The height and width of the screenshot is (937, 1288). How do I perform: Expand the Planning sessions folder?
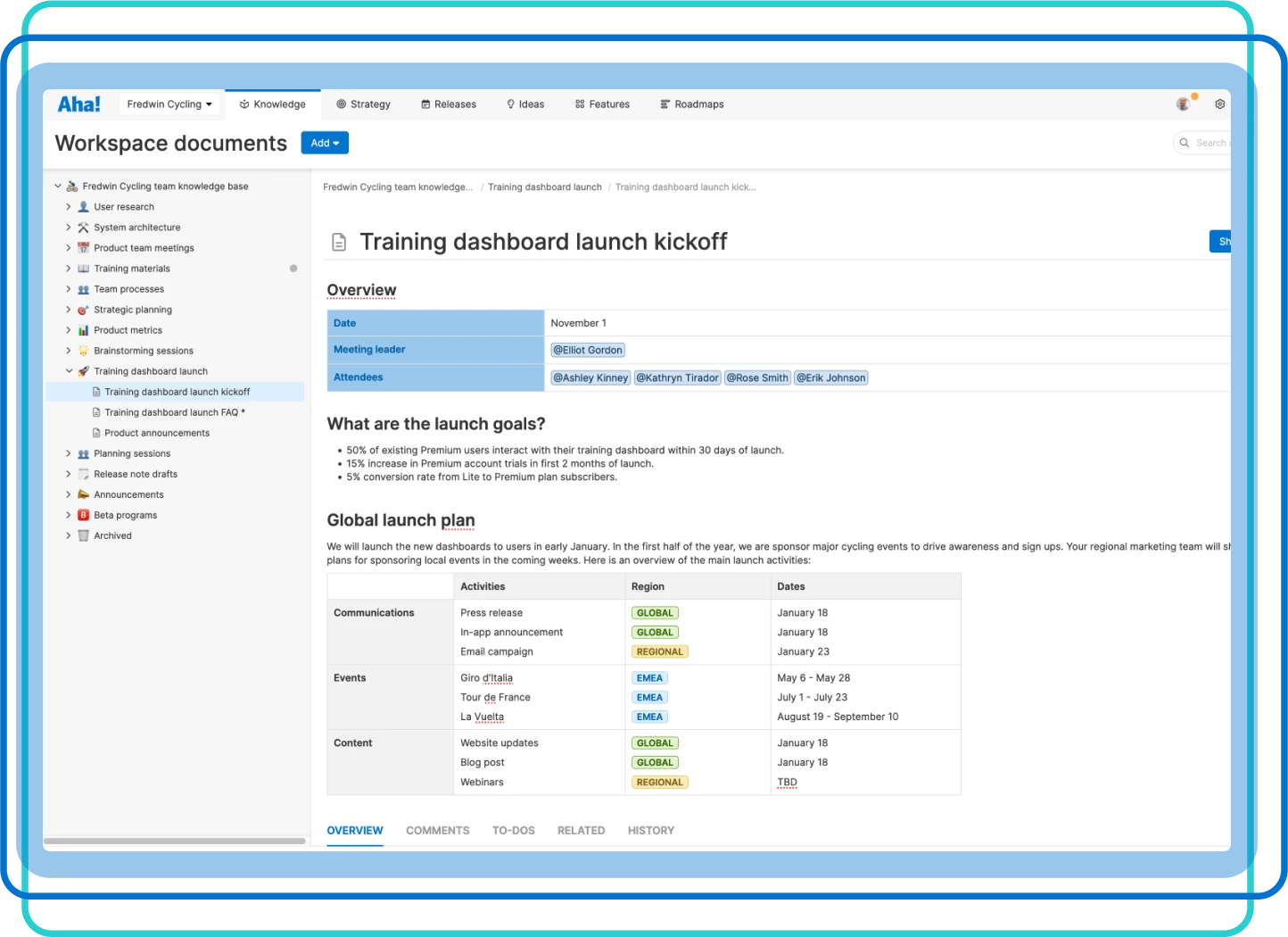pos(69,453)
